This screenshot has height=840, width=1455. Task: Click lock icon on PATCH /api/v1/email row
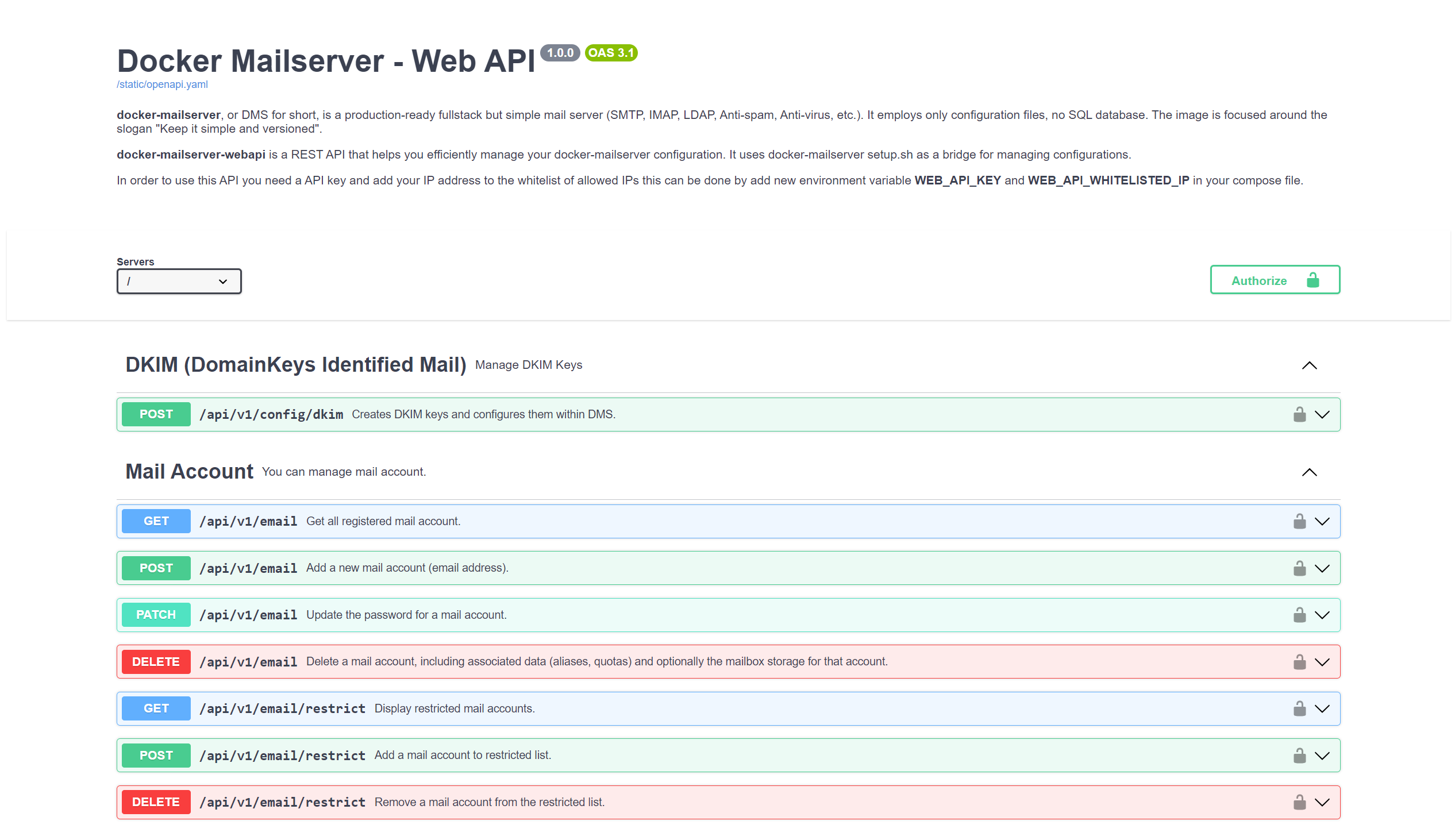tap(1299, 614)
